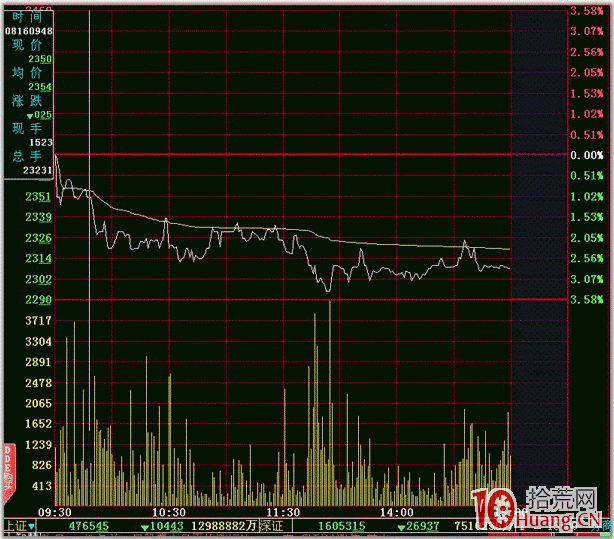Click the 10:30 time axis marker
Viewport: 614px width, 539px height.
(x=169, y=512)
